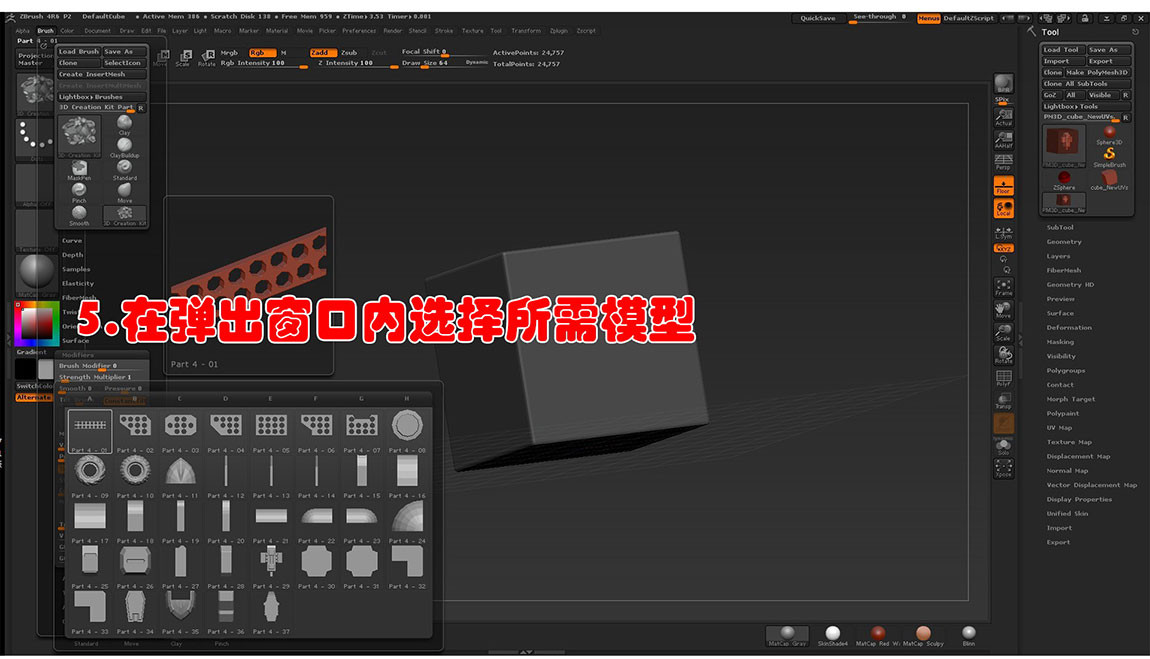Select the ClayBuildup brush icon
This screenshot has height=659, width=1150.
tap(125, 147)
